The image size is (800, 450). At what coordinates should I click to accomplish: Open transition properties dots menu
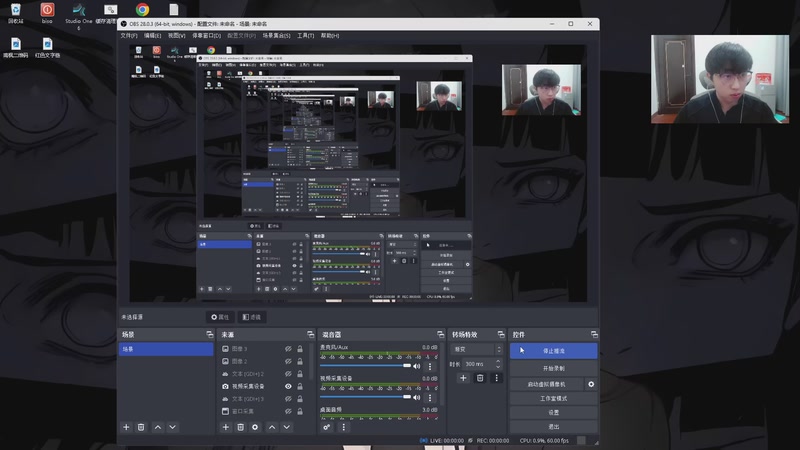coord(496,378)
